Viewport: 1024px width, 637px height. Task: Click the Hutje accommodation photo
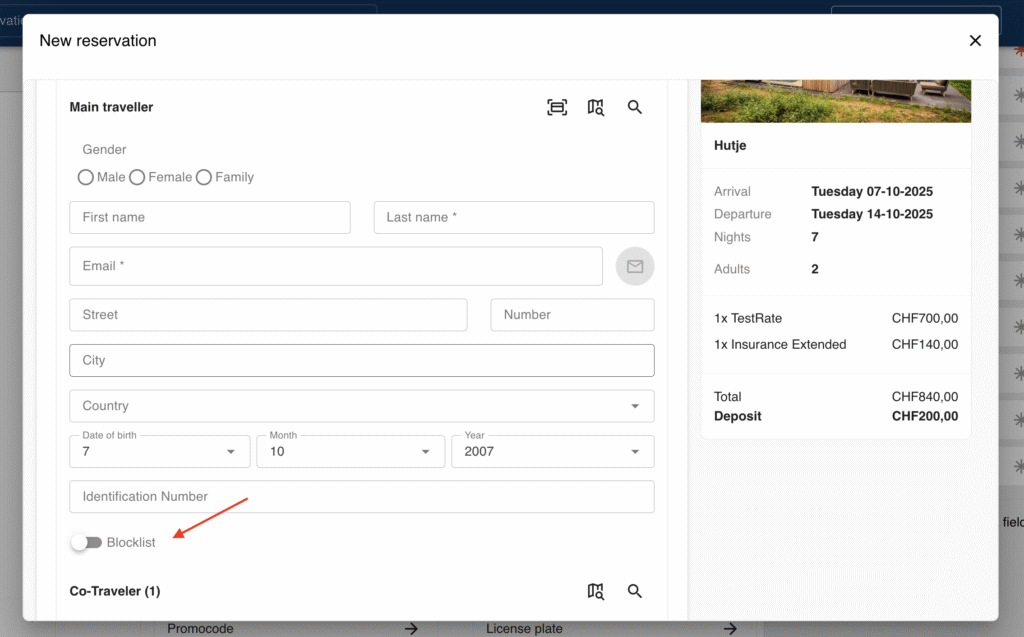[x=835, y=100]
